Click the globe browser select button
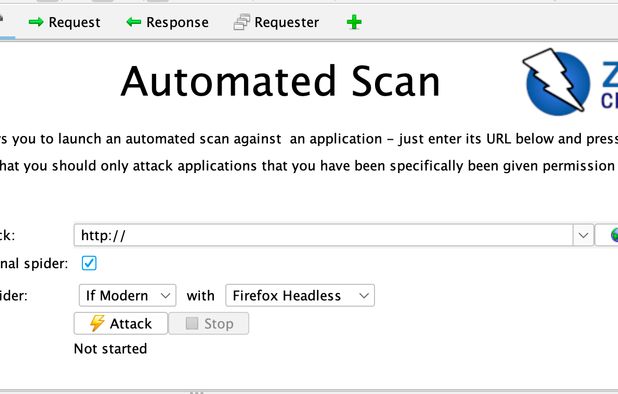The width and height of the screenshot is (618, 394). tap(607, 235)
